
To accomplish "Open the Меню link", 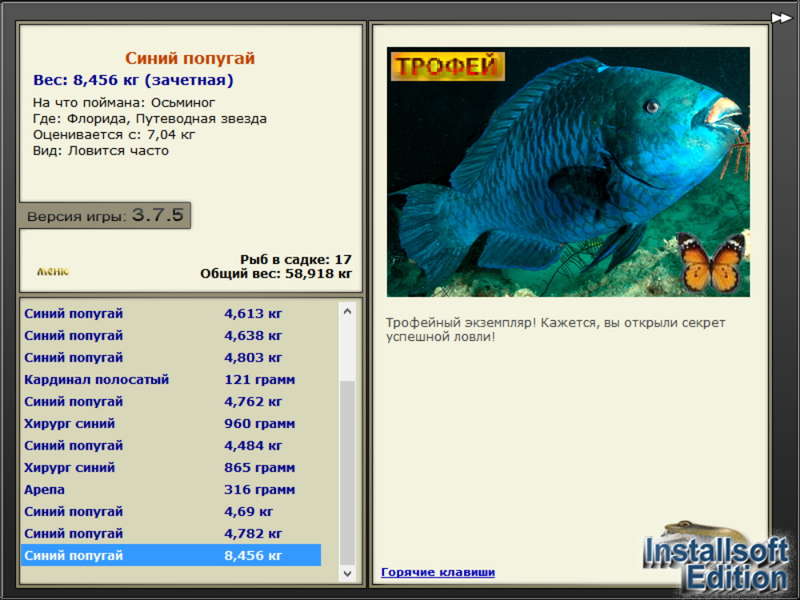I will click(x=53, y=271).
